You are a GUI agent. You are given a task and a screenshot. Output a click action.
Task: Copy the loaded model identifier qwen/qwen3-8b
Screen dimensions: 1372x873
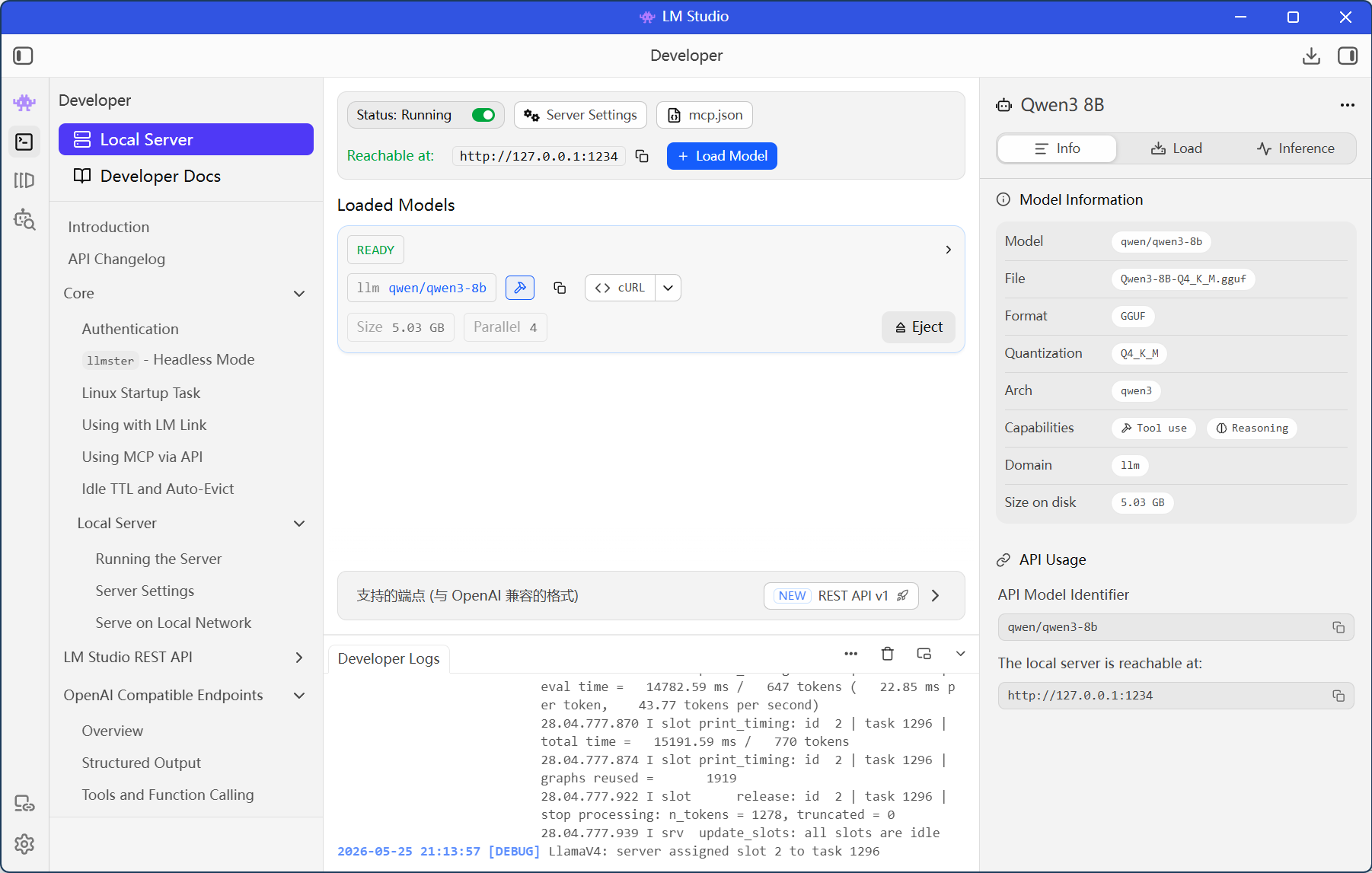560,288
